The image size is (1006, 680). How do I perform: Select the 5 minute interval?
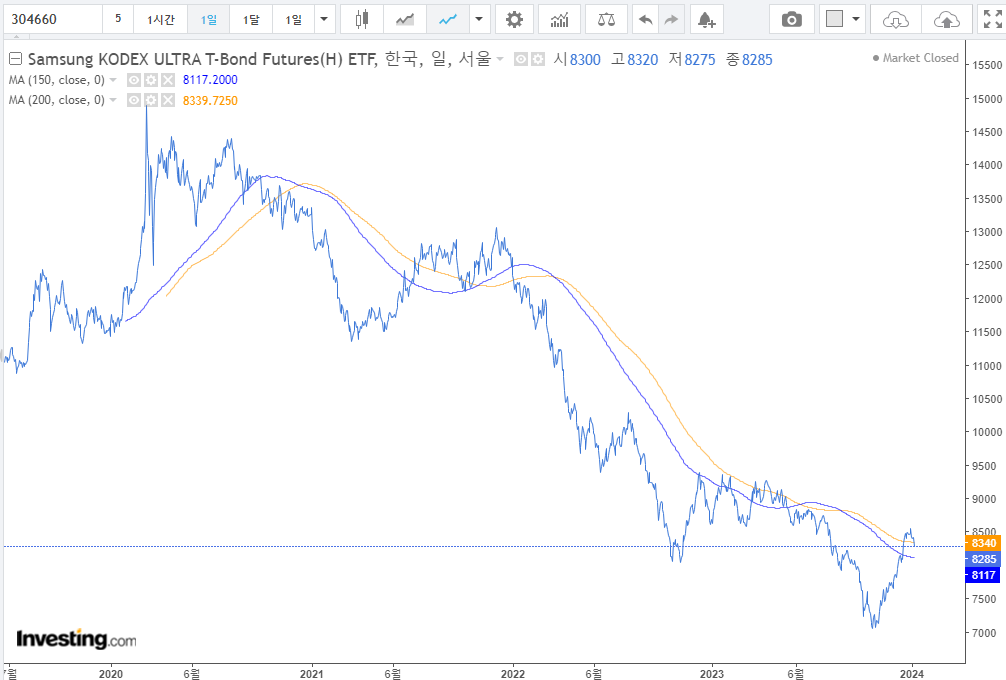click(118, 19)
